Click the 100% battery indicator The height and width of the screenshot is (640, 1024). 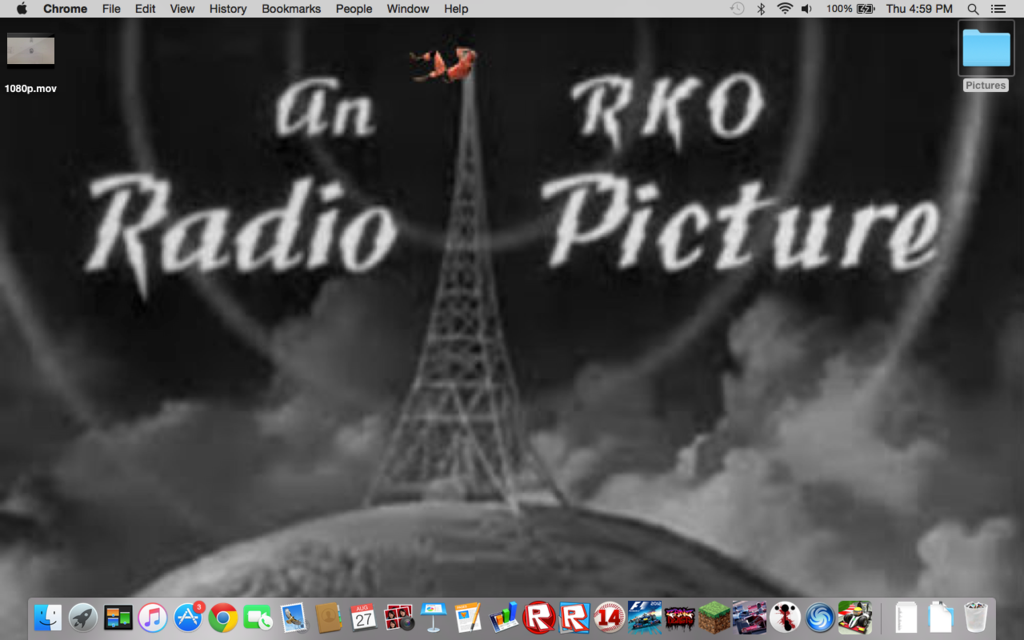pyautogui.click(x=850, y=8)
